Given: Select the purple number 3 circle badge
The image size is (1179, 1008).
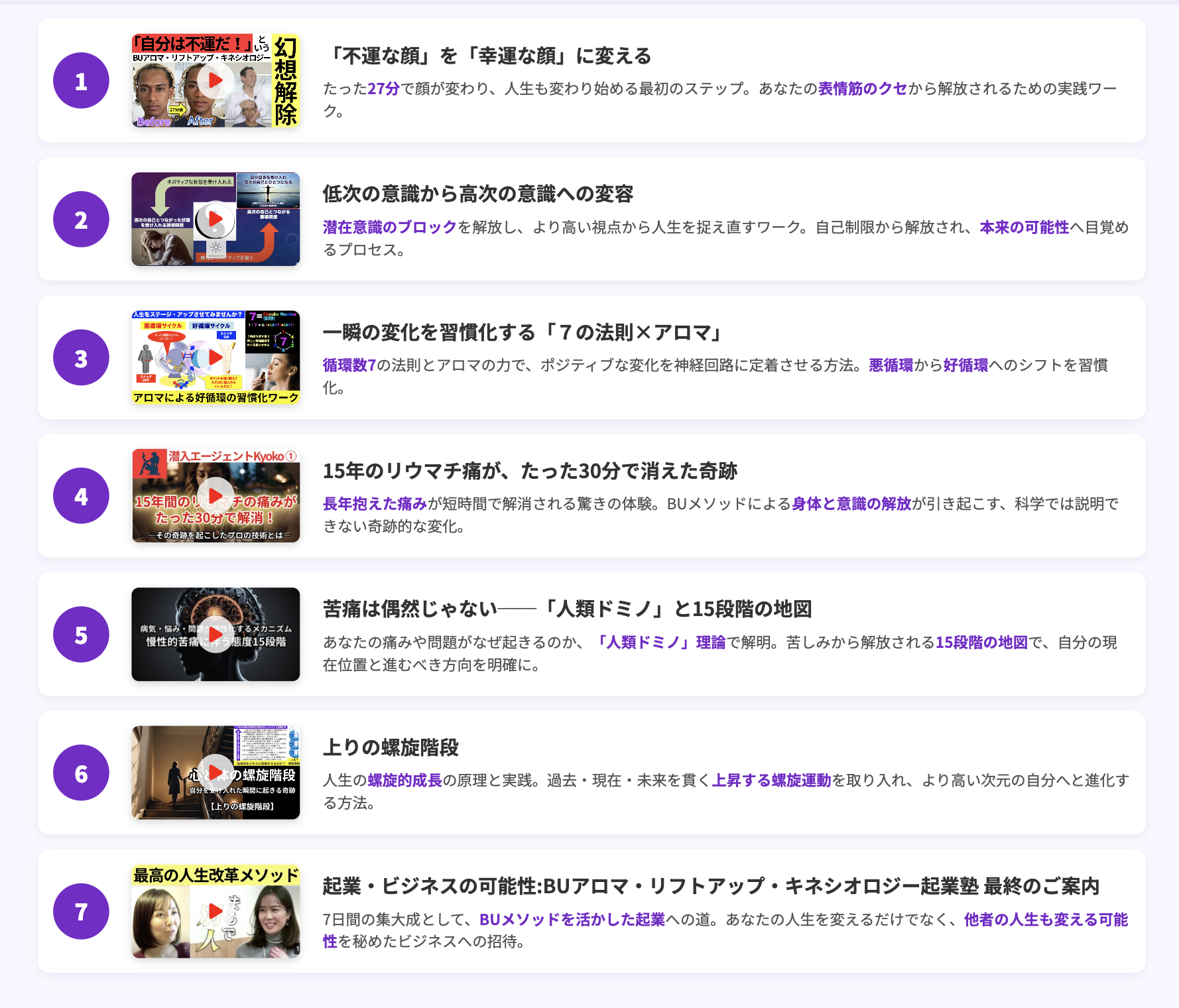Looking at the screenshot, I should [81, 358].
